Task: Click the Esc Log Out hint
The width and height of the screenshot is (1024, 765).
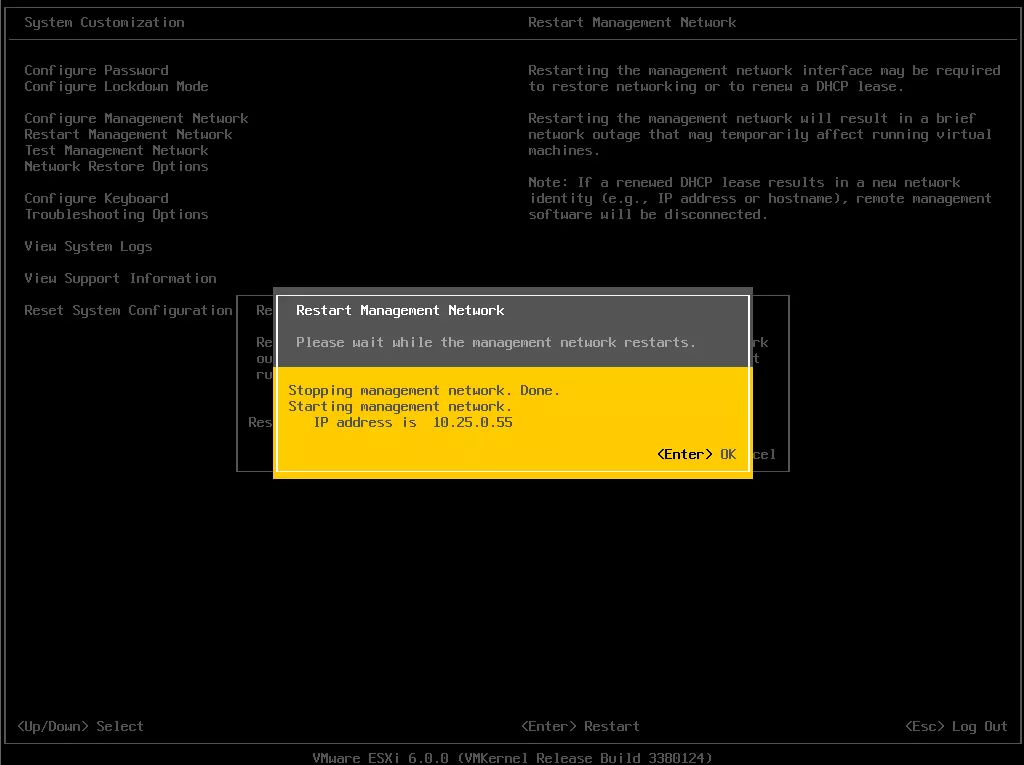Action: 956,726
